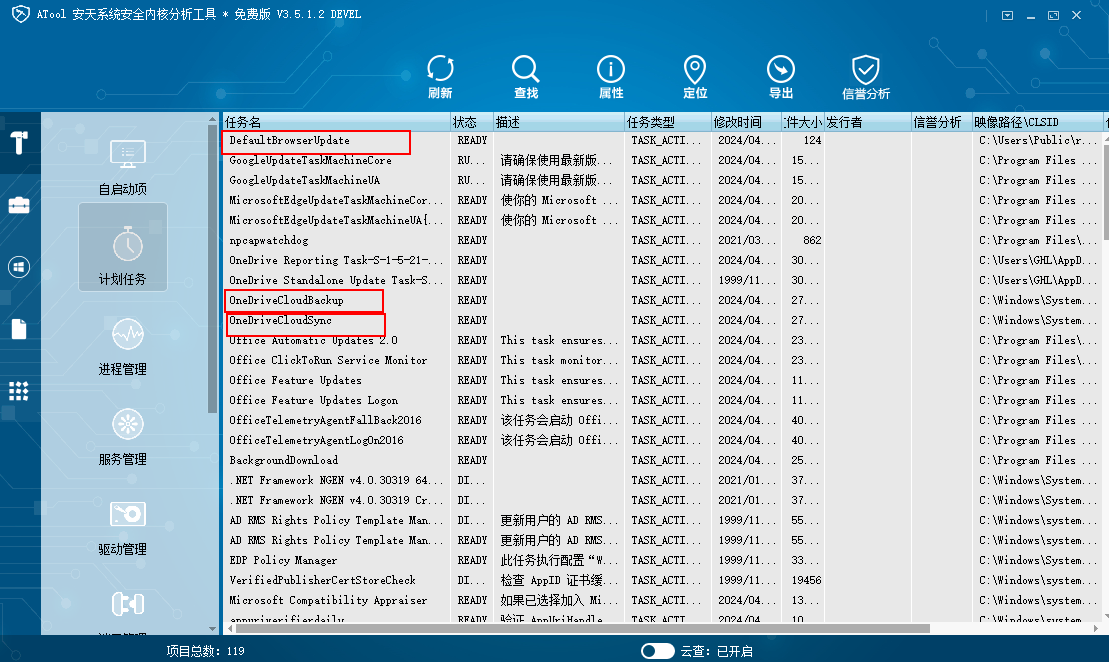Click the 定位 locate icon

(x=695, y=76)
